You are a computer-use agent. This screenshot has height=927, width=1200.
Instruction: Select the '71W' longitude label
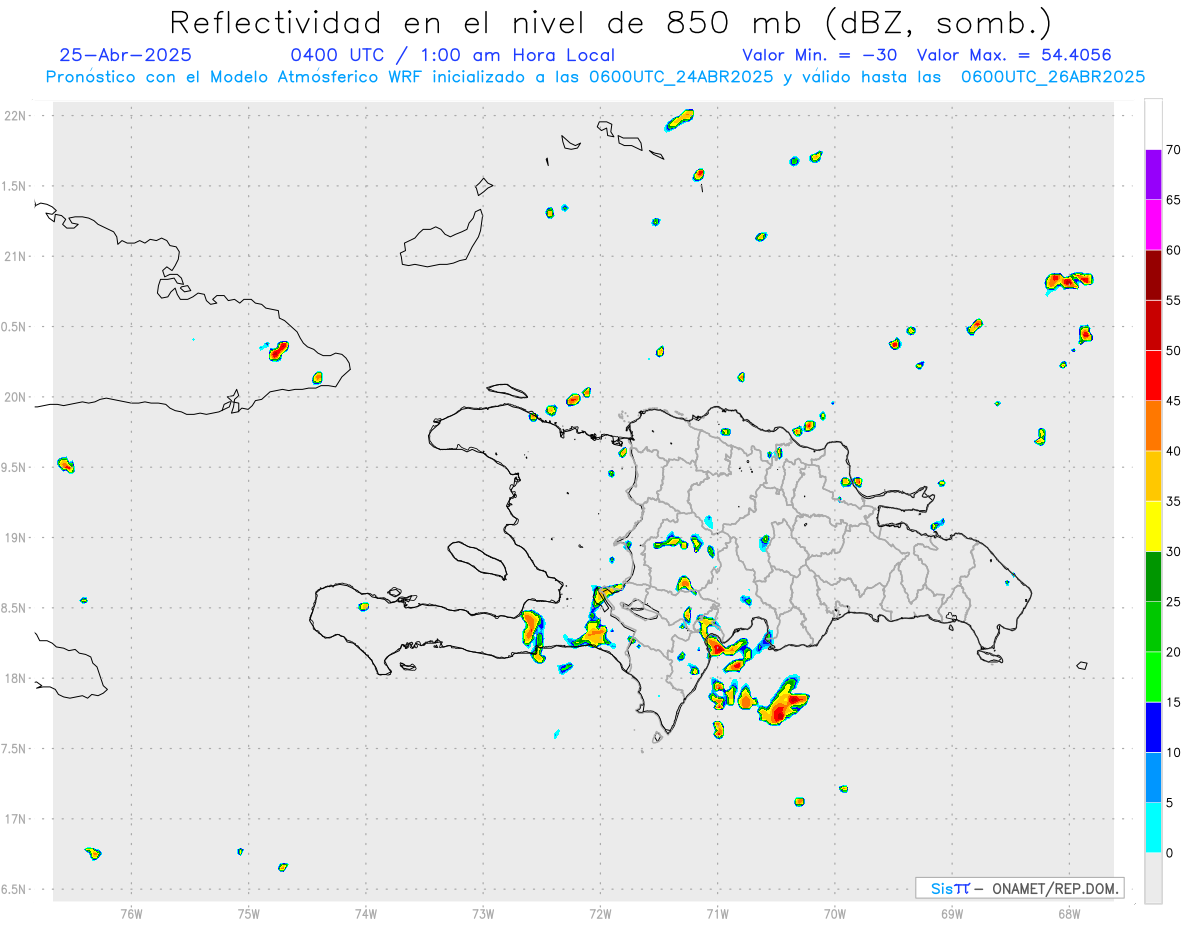tap(717, 913)
